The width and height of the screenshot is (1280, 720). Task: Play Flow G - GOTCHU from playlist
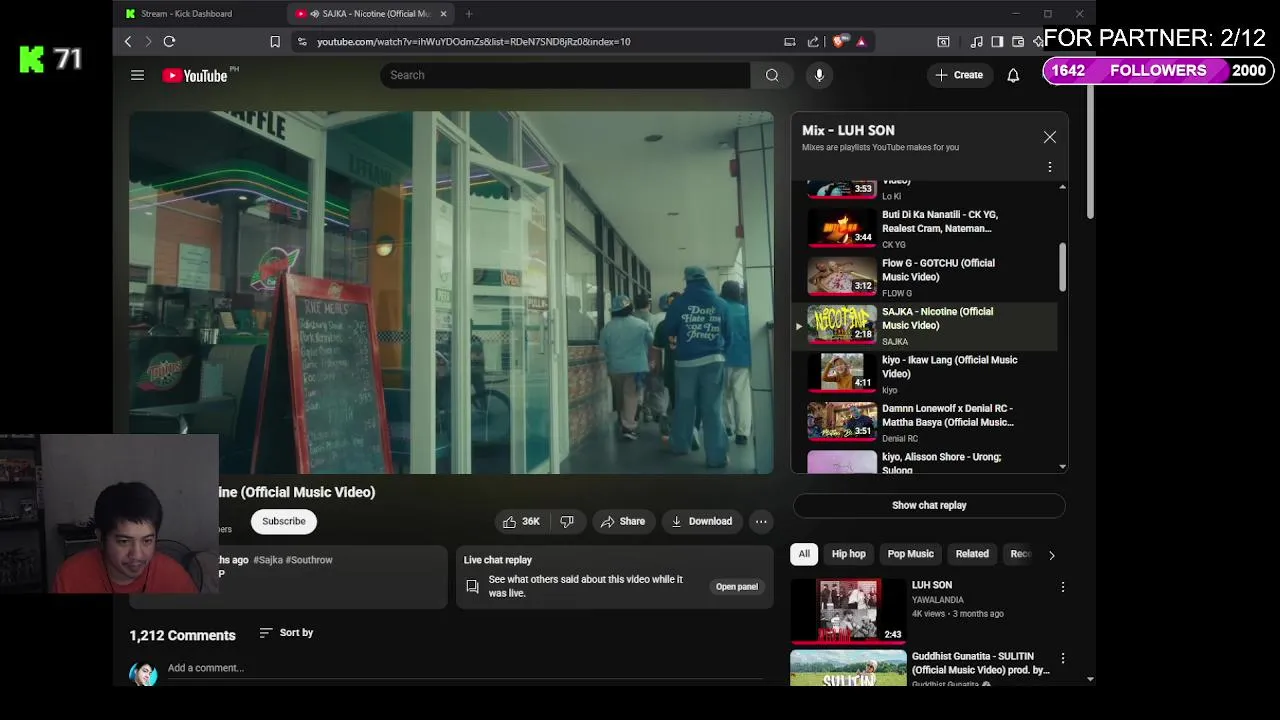click(x=925, y=277)
